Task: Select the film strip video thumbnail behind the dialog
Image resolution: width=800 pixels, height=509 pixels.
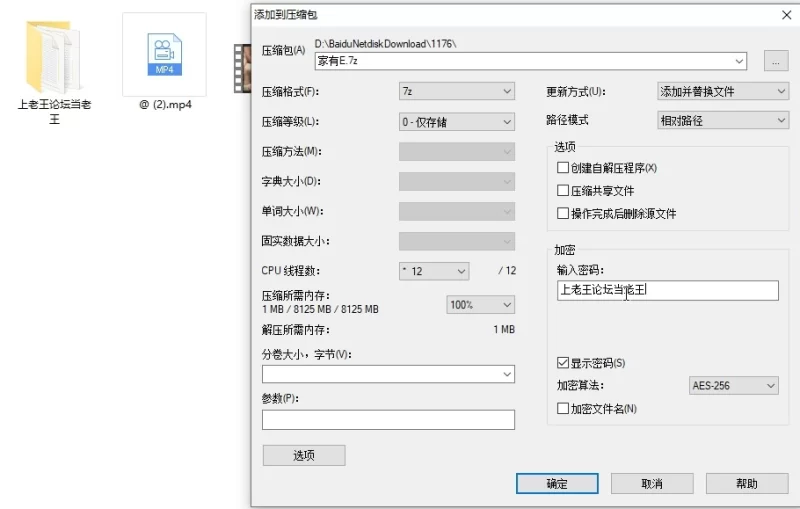Action: click(x=242, y=68)
